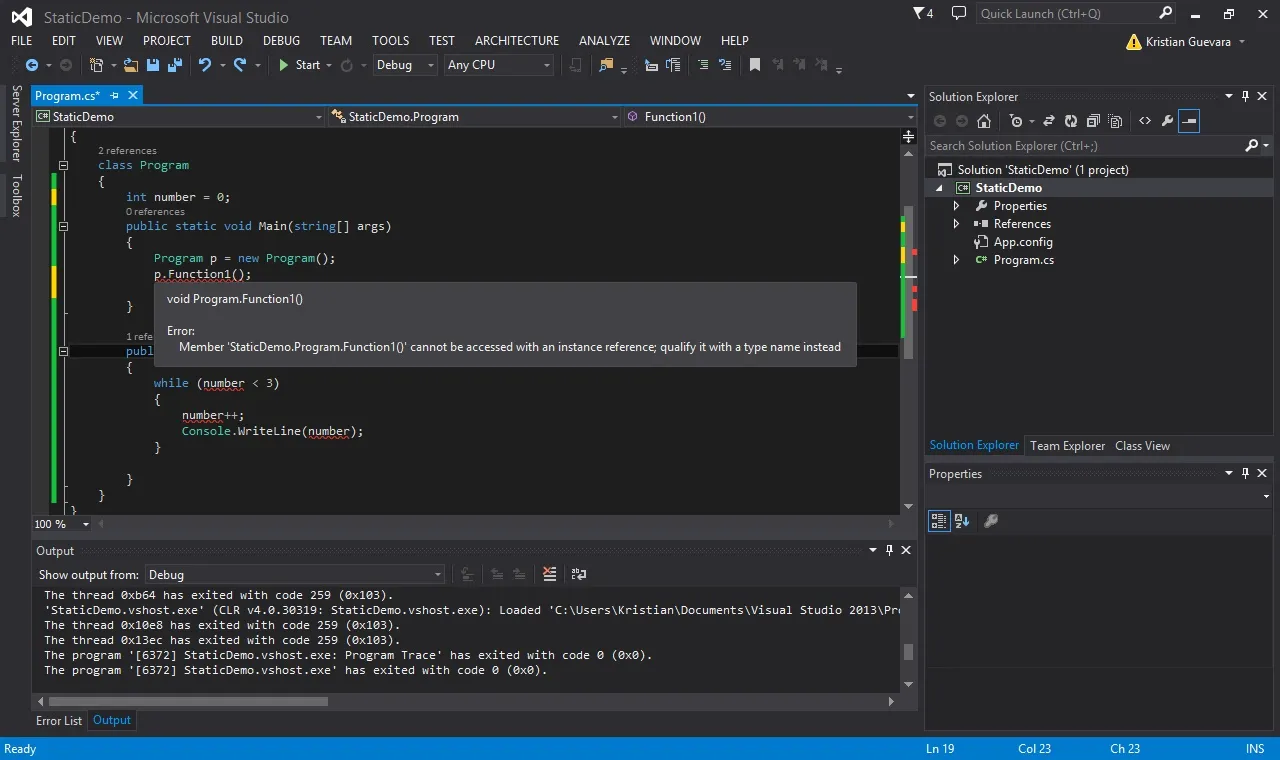
Task: Open the Show output from Debug dropdown
Action: point(294,575)
